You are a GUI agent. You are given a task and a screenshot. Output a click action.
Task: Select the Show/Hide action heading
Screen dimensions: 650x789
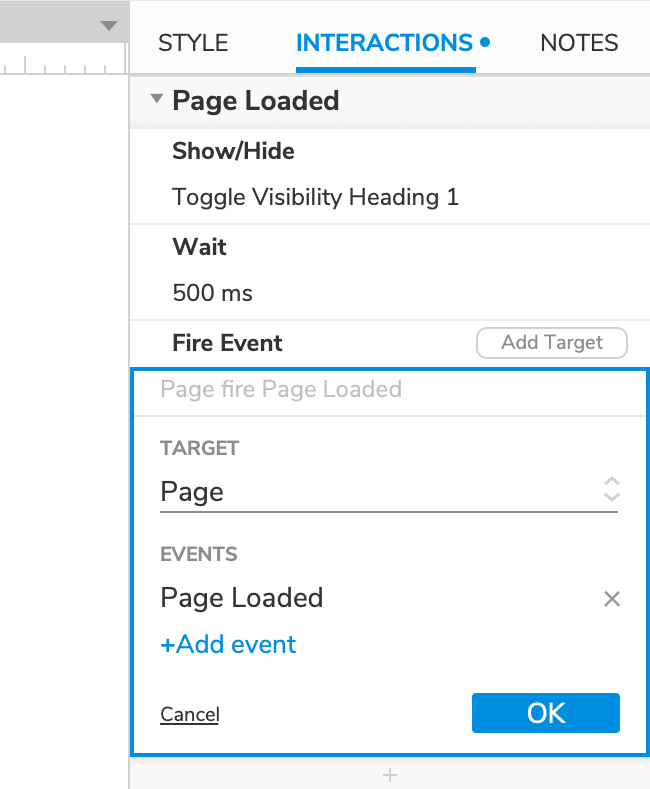(233, 151)
